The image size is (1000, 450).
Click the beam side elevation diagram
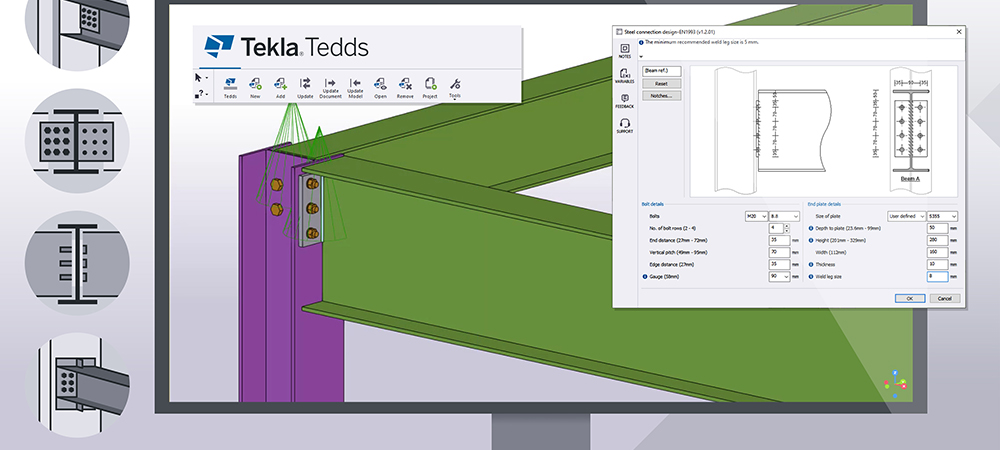pyautogui.click(x=773, y=131)
